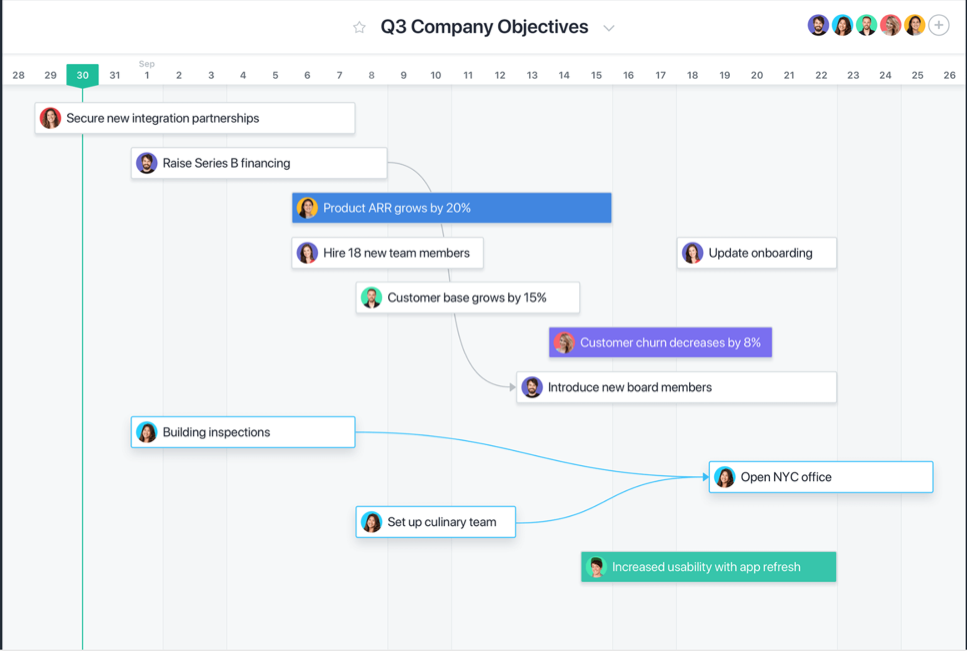Open the Product ARR grows by 20% bar
The image size is (967, 651).
point(451,208)
